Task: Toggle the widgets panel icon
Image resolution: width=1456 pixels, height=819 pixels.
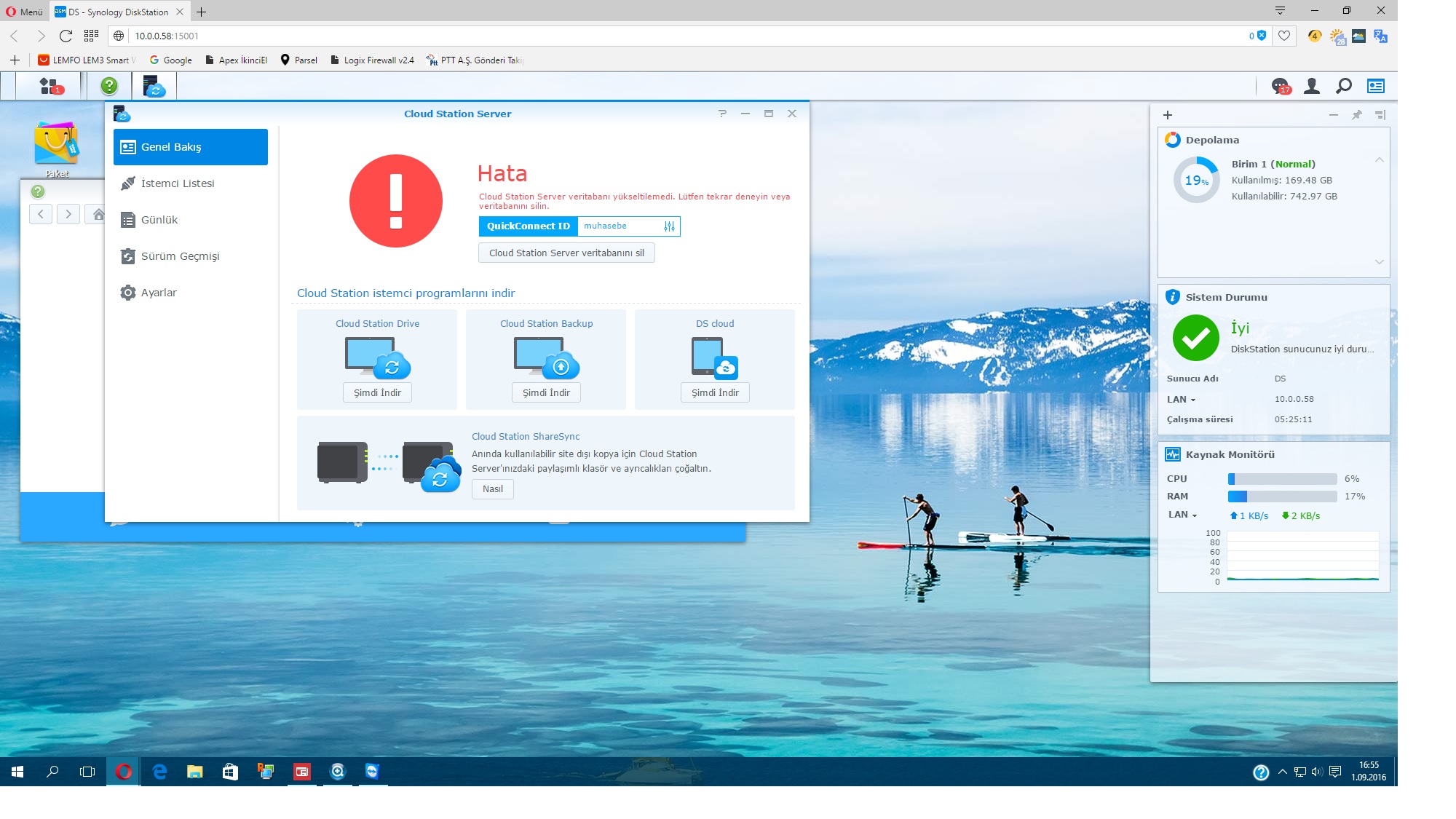Action: point(1375,86)
